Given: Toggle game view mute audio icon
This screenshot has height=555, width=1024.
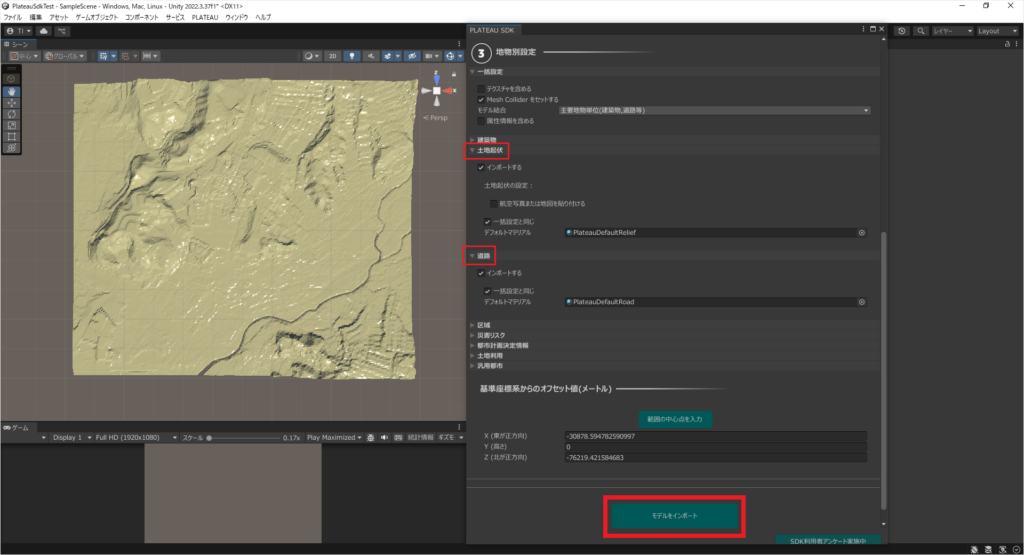Looking at the screenshot, I should tap(384, 437).
